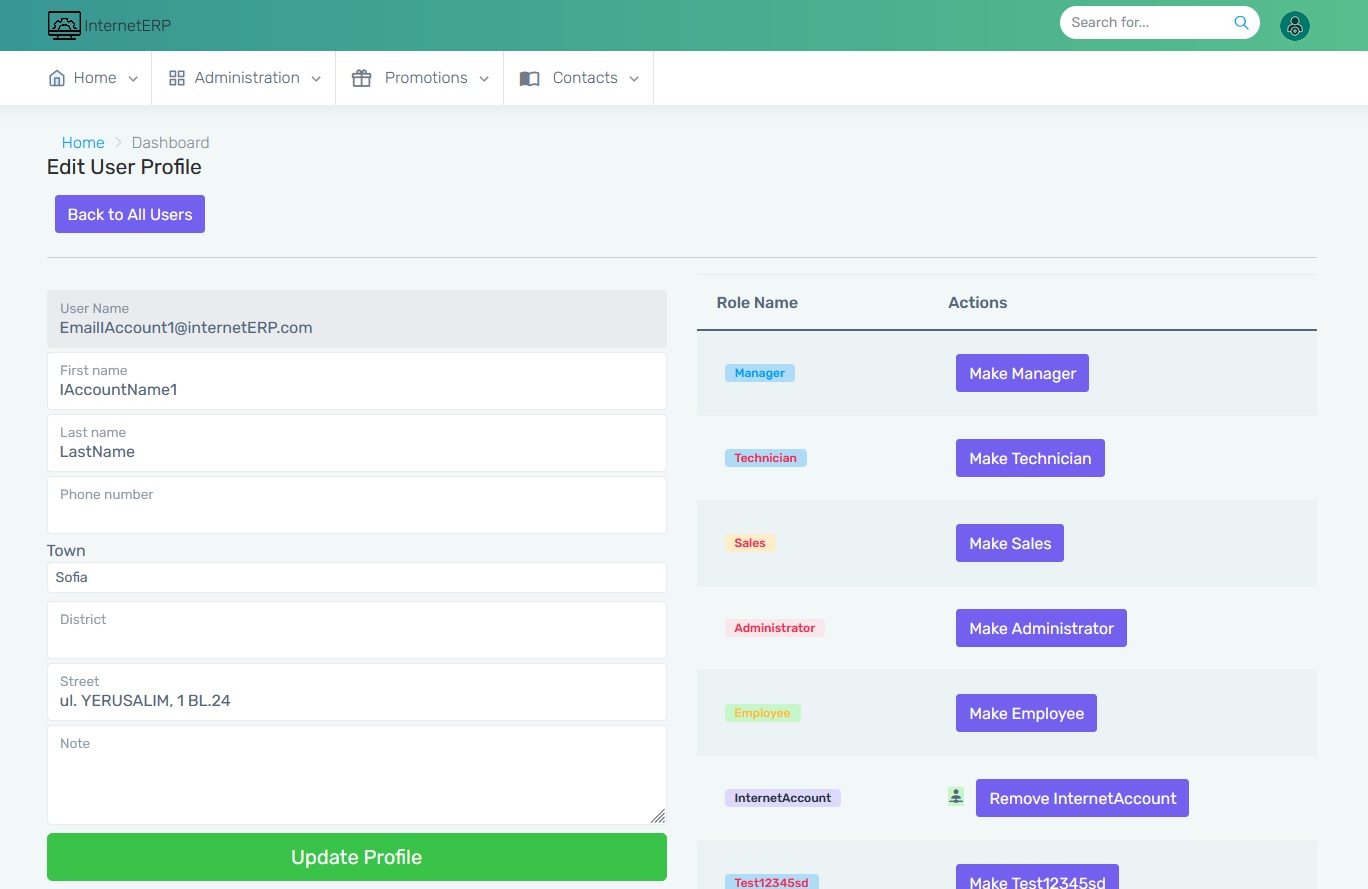This screenshot has width=1368, height=889.
Task: Click the Remove InternetAccount button
Action: point(1082,798)
